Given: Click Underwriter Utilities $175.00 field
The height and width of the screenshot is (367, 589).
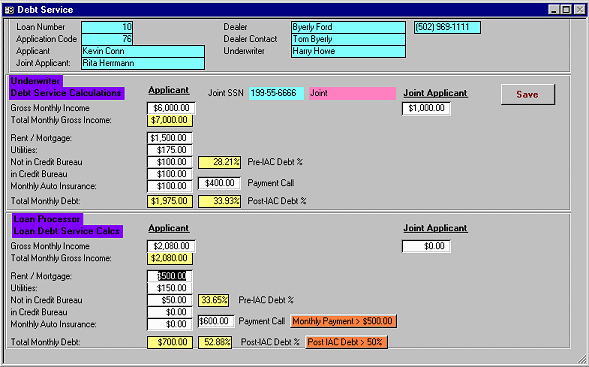Looking at the screenshot, I should click(x=170, y=150).
